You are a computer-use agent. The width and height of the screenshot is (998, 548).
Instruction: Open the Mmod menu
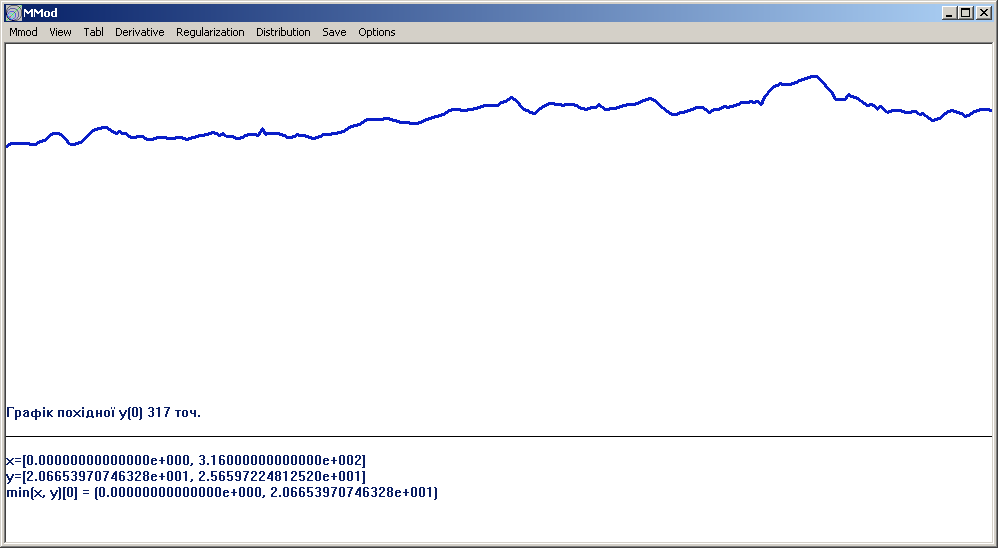(24, 32)
